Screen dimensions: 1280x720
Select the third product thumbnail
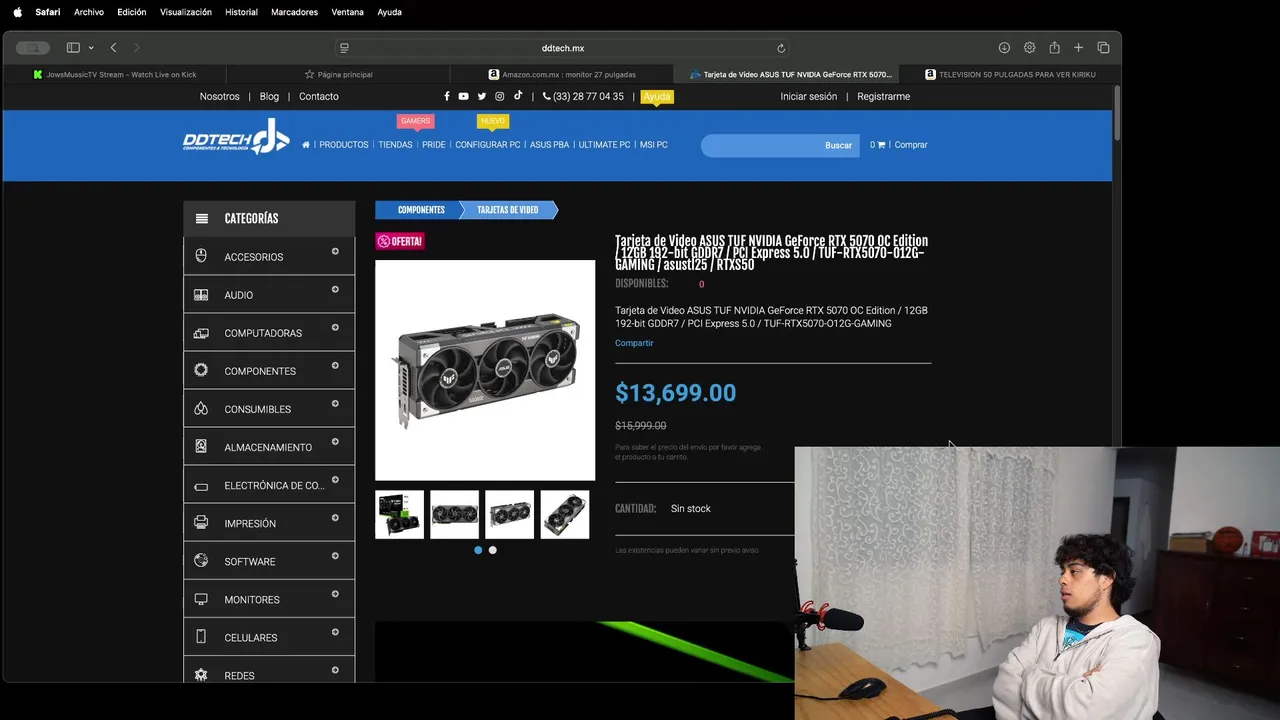pos(510,514)
